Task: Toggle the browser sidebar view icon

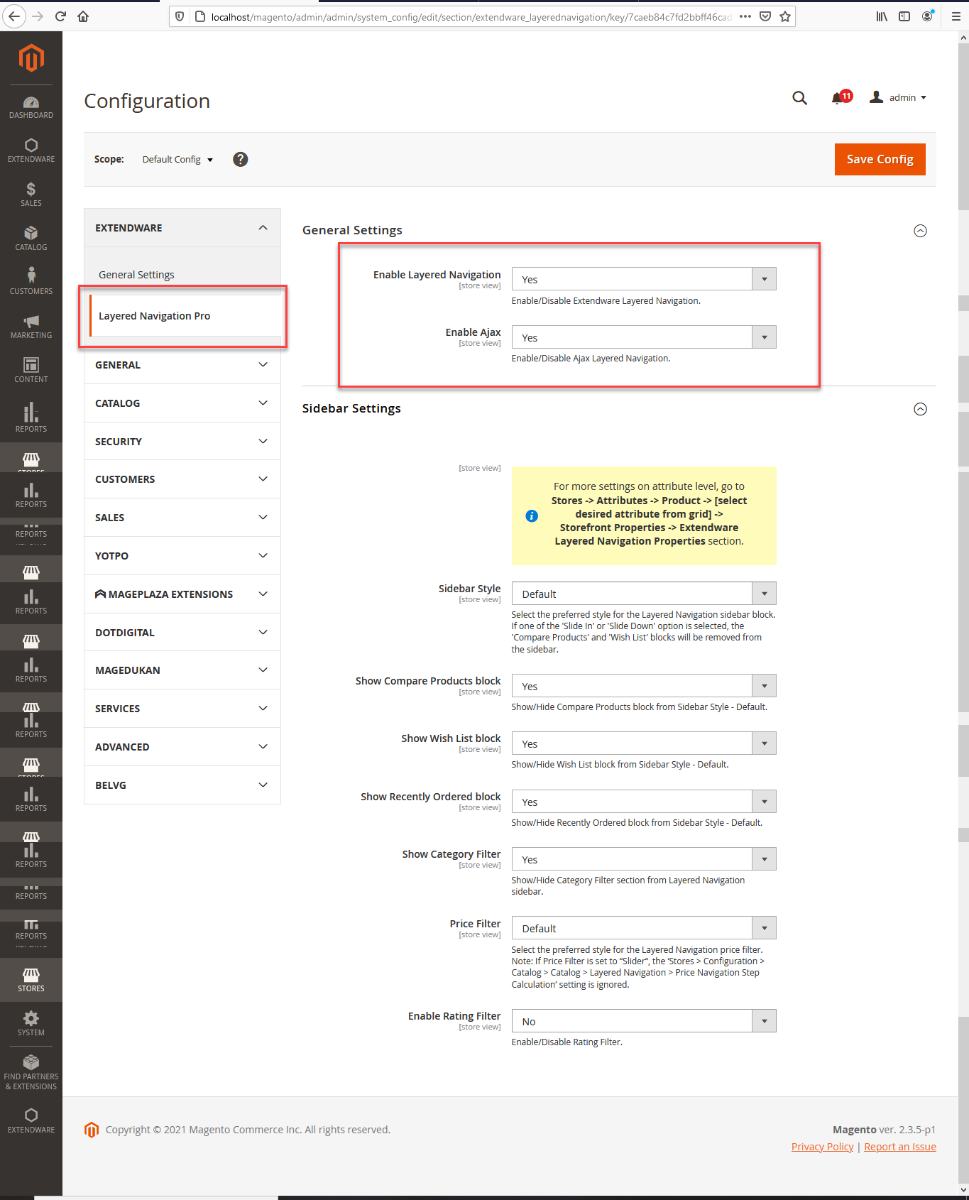Action: pos(904,16)
